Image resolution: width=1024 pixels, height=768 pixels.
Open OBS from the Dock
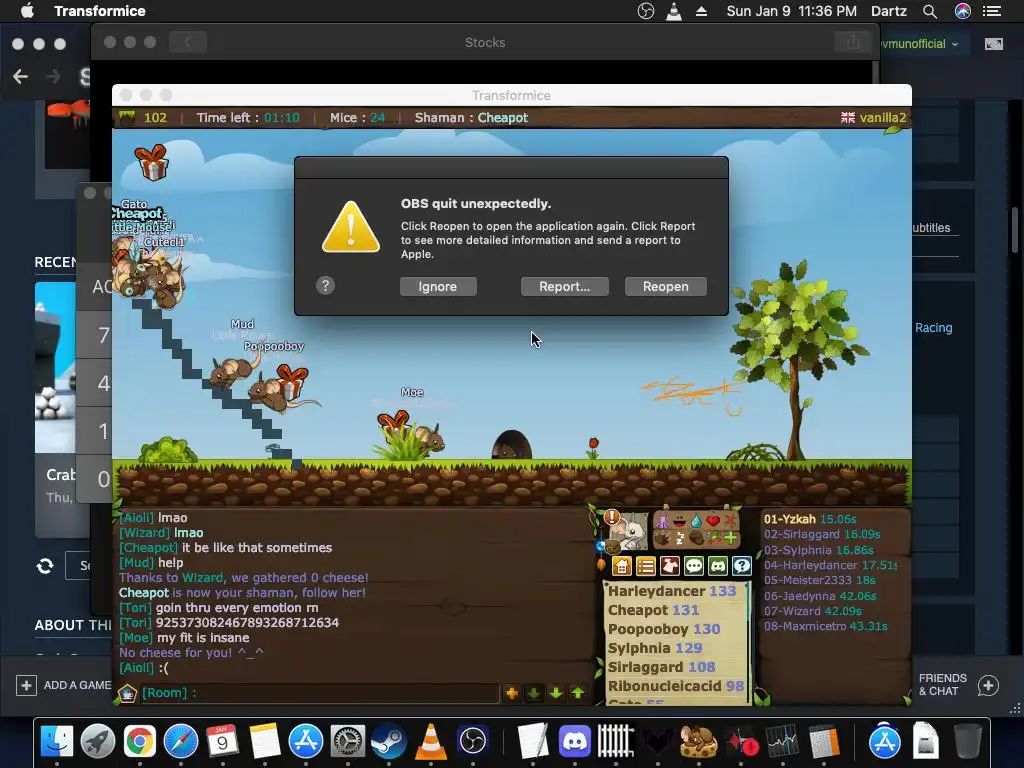coord(473,741)
